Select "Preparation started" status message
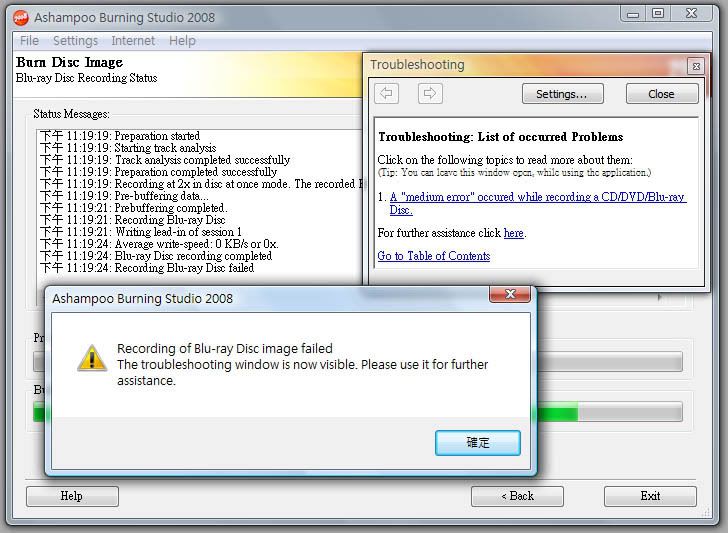The width and height of the screenshot is (728, 533). tap(120, 136)
